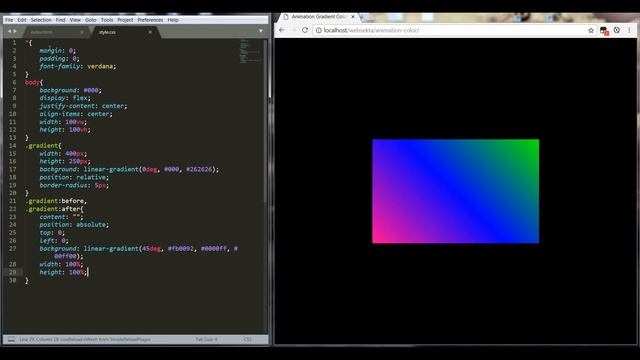Screen dimensions: 640x360
Task: Open the Preferences menu
Action: coord(150,20)
